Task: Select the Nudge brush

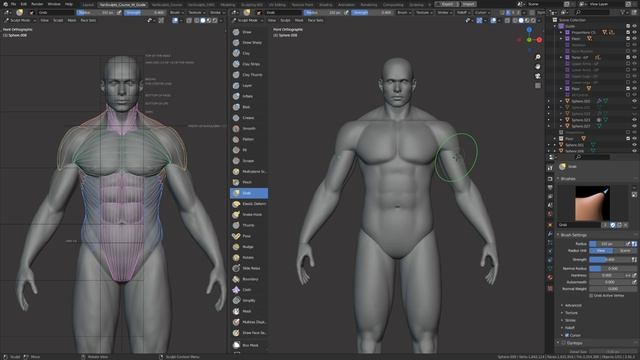Action: (249, 247)
